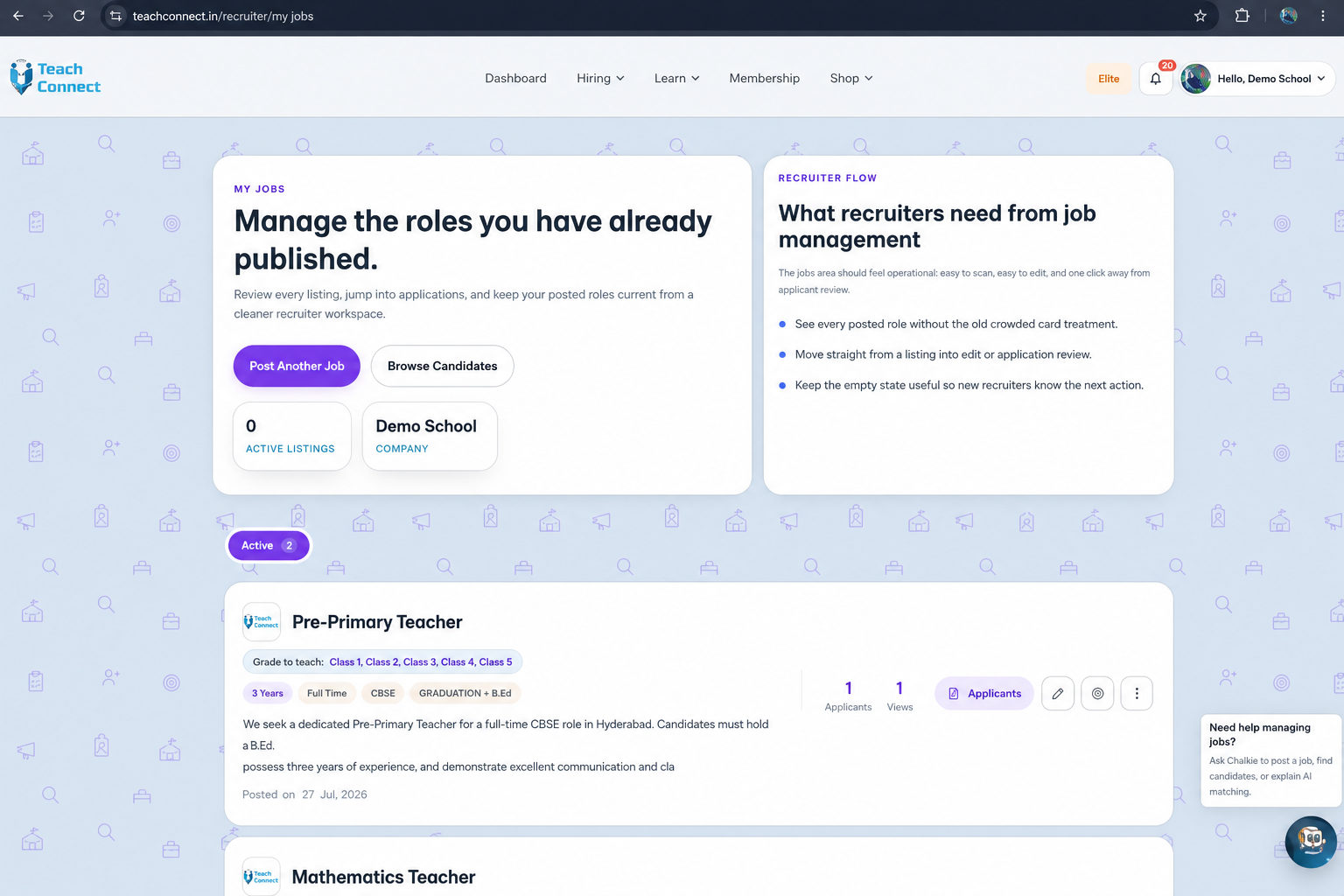
Task: Click Post Another Job button
Action: [297, 366]
